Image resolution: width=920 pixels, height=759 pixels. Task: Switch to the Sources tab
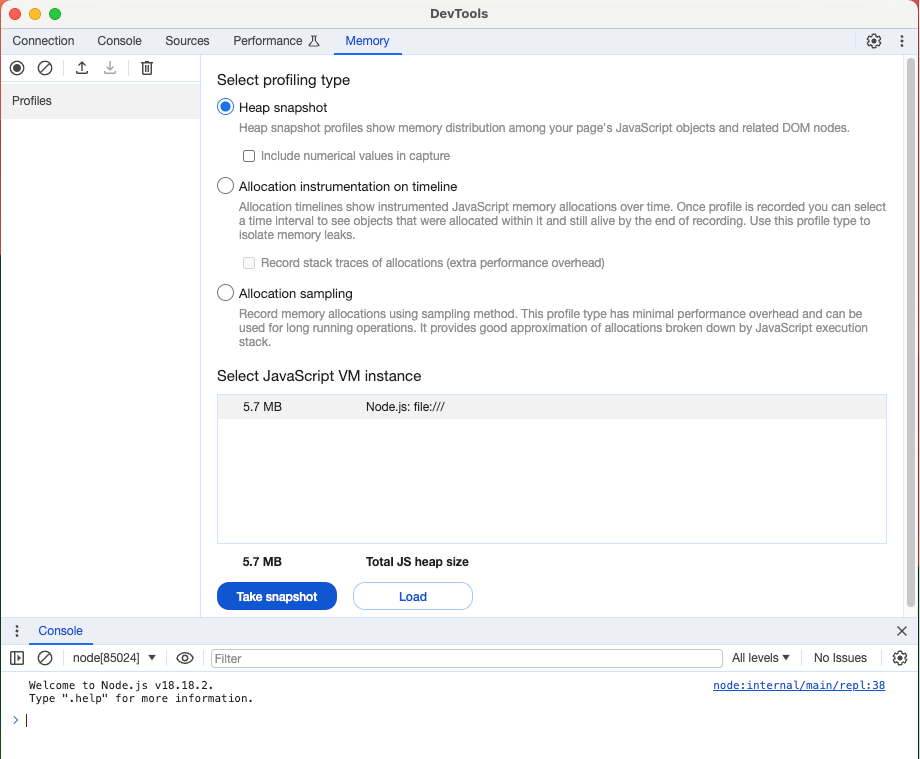click(187, 41)
